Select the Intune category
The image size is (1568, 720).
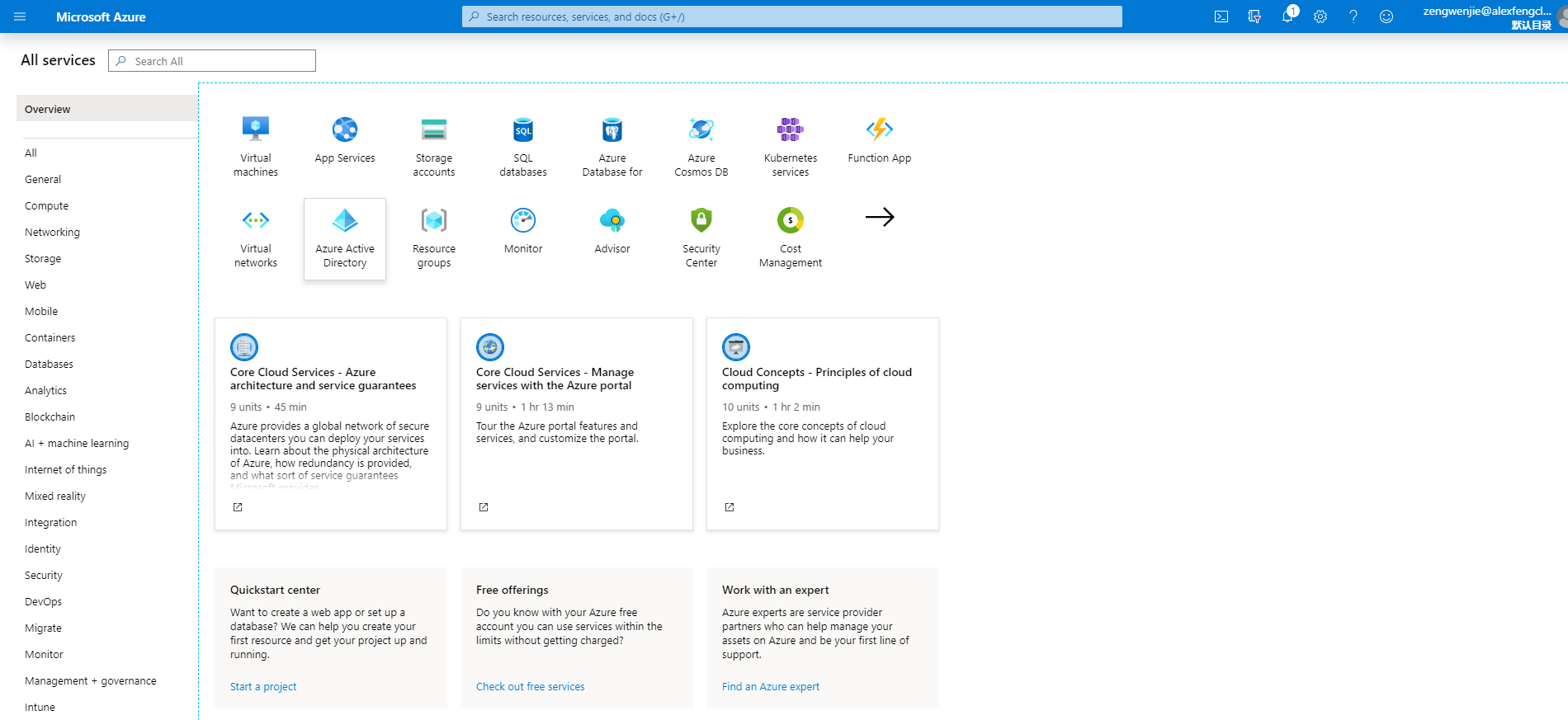click(x=40, y=707)
